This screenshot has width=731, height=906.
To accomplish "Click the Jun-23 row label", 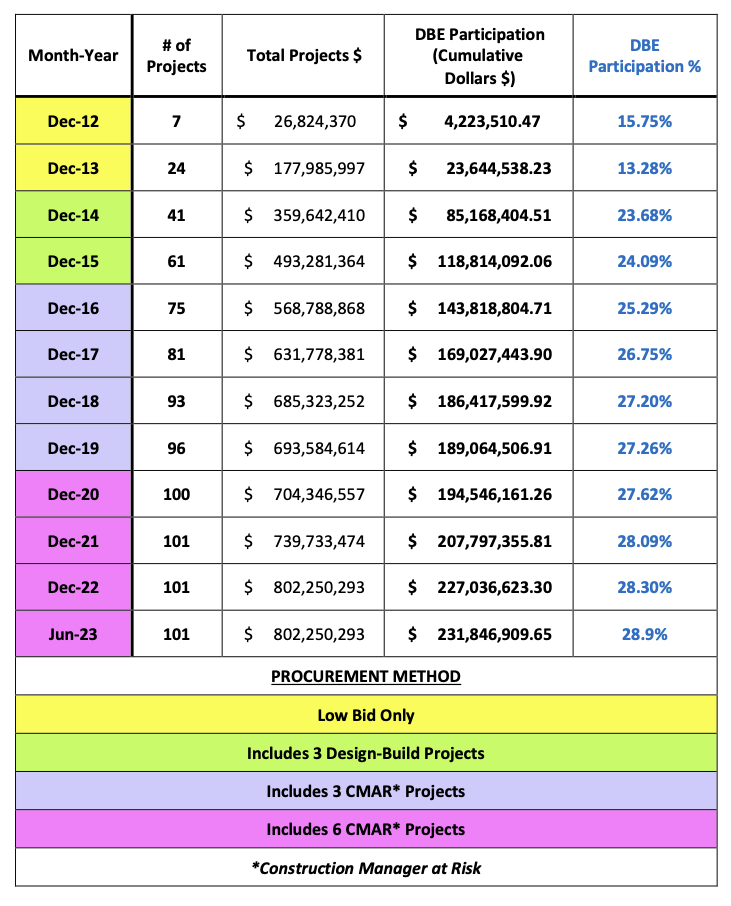I will pos(73,634).
